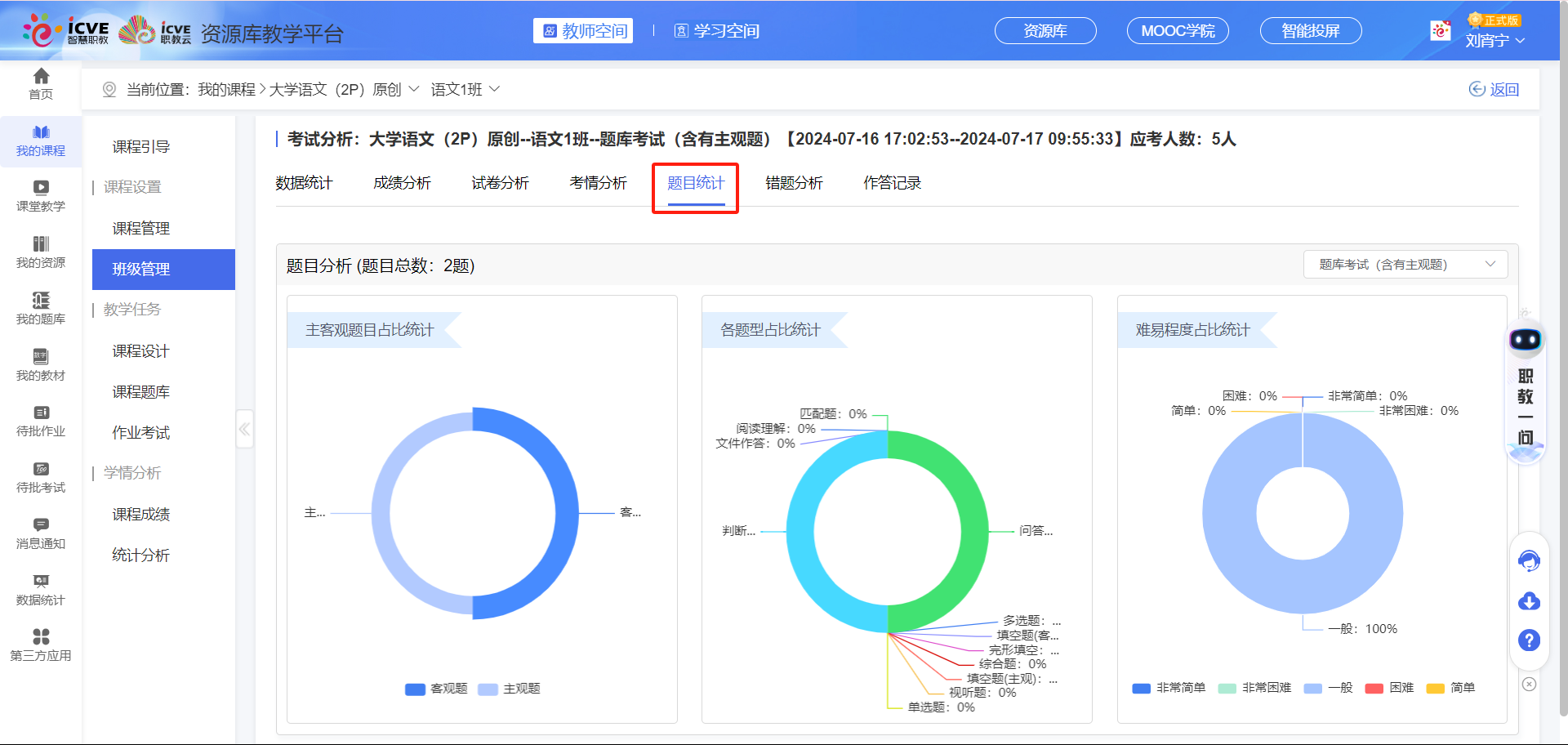This screenshot has height=745, width=1568.
Task: Switch to the 错题分析 tab
Action: coord(794,183)
